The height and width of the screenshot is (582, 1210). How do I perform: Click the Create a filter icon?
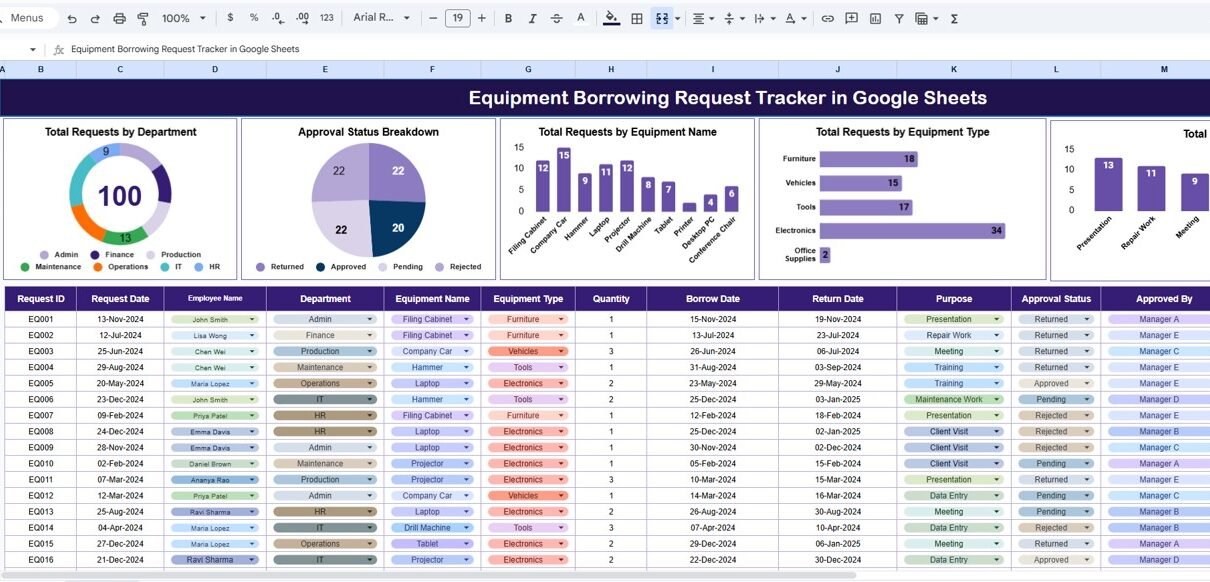coord(899,18)
